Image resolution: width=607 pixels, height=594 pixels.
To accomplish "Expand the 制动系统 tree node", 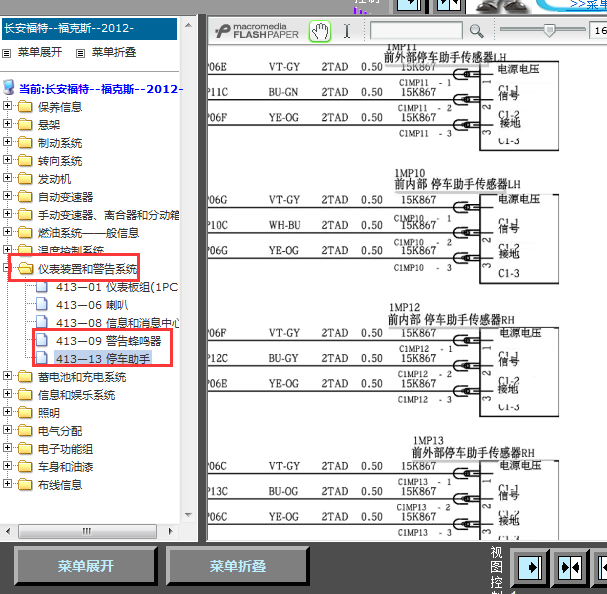I will (x=7, y=142).
